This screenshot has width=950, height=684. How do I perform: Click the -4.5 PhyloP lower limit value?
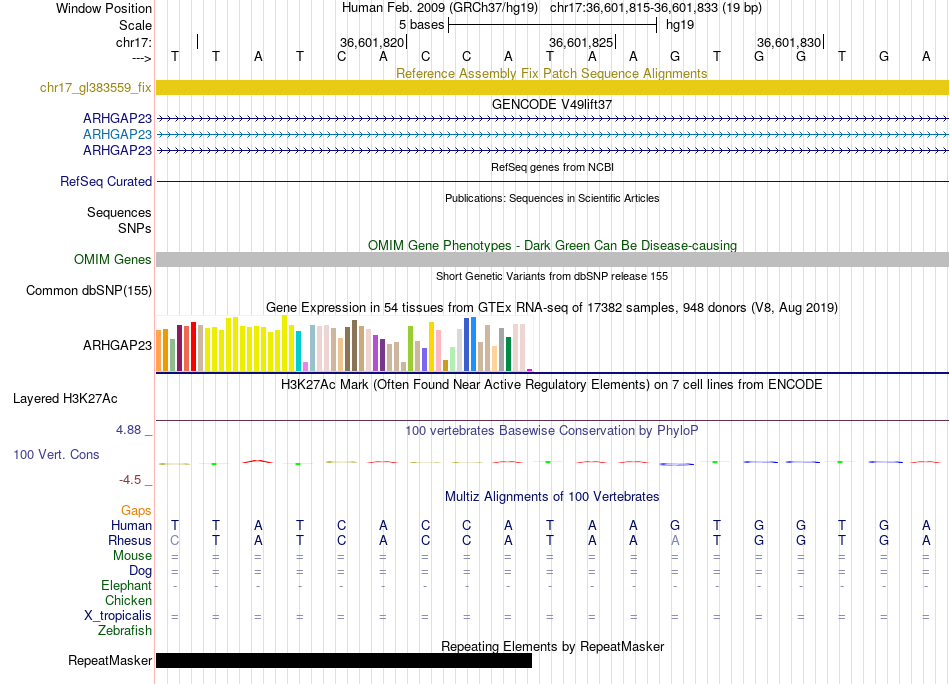[130, 480]
